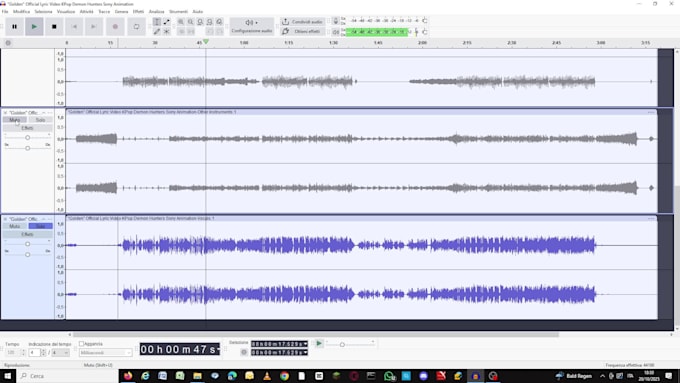Pause the audio playback
This screenshot has height=383, width=680.
click(x=14, y=26)
